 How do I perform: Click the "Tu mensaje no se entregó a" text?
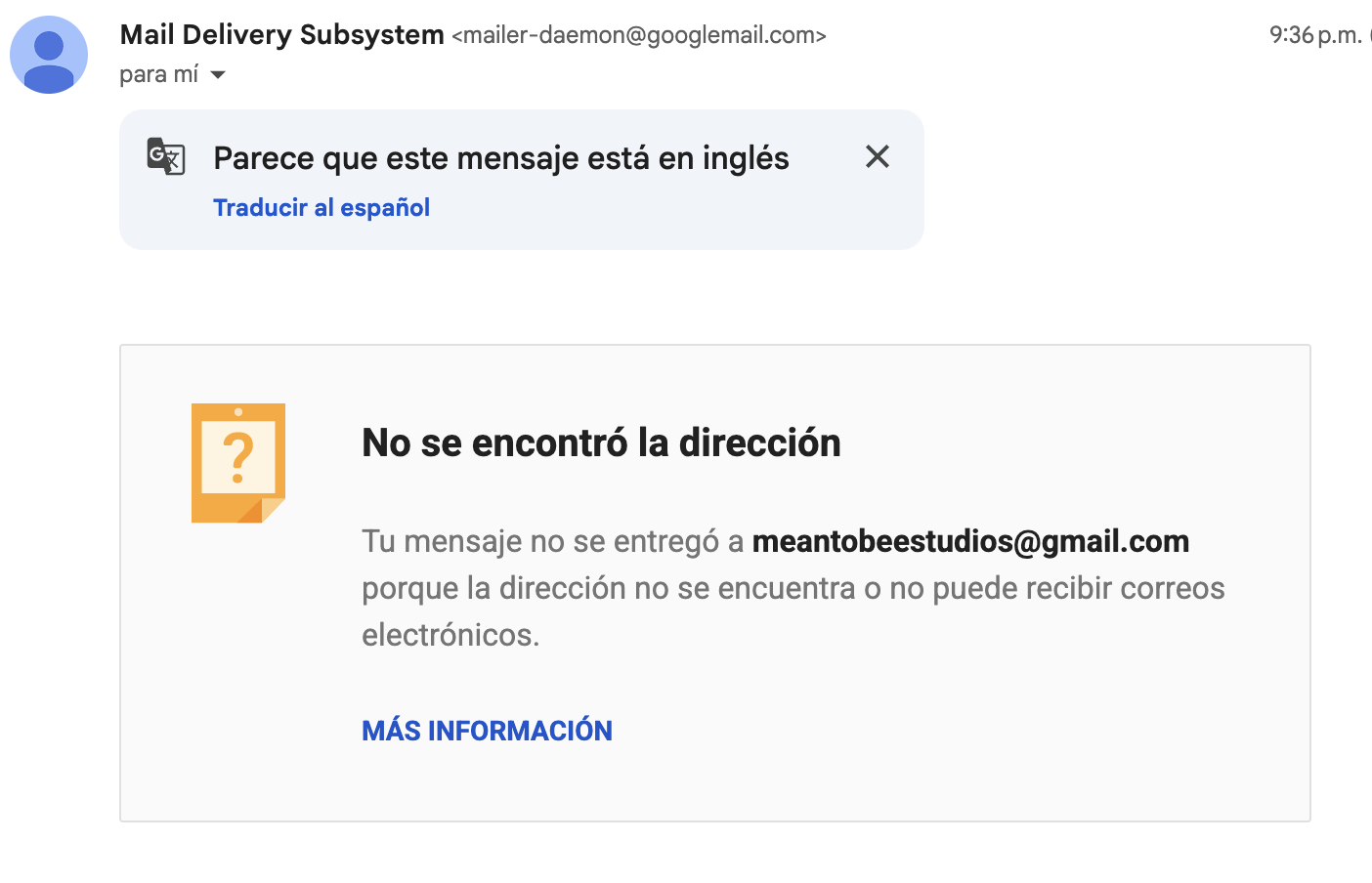click(x=552, y=541)
